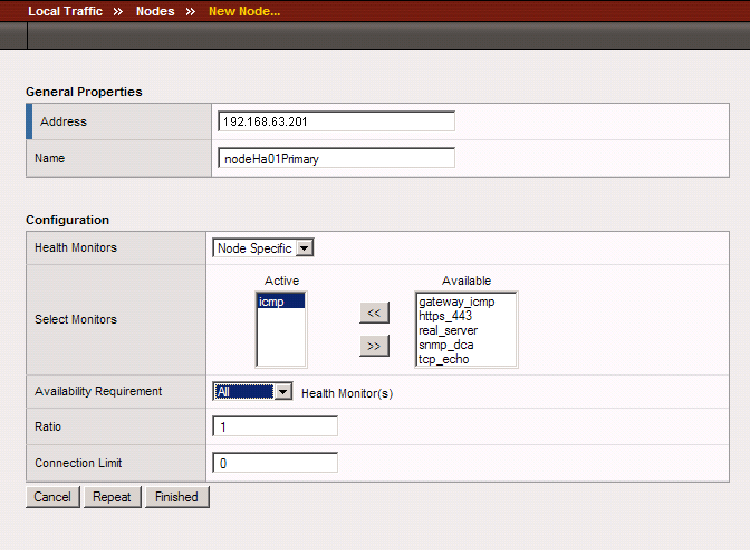Image resolution: width=750 pixels, height=550 pixels.
Task: Pick real_server in the Available list
Action: coord(448,330)
